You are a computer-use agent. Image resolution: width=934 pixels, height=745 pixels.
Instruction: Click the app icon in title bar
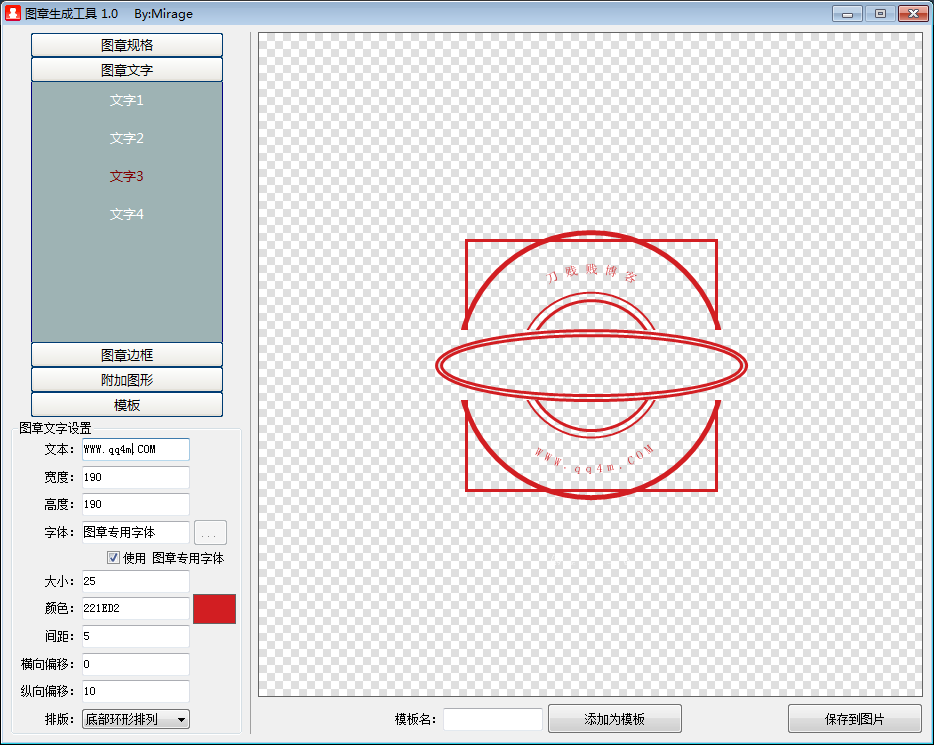pos(13,13)
